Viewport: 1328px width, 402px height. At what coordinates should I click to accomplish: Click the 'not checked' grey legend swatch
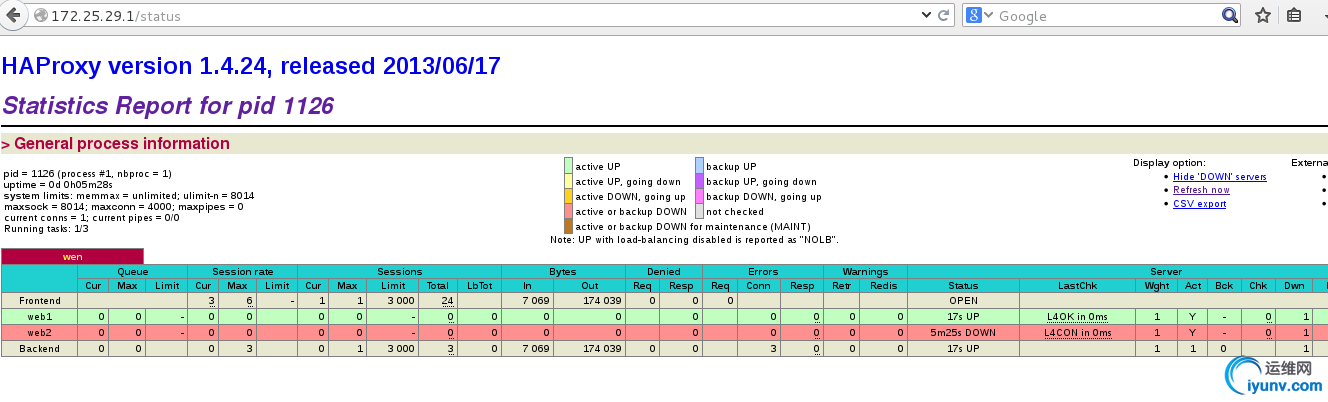coord(700,211)
